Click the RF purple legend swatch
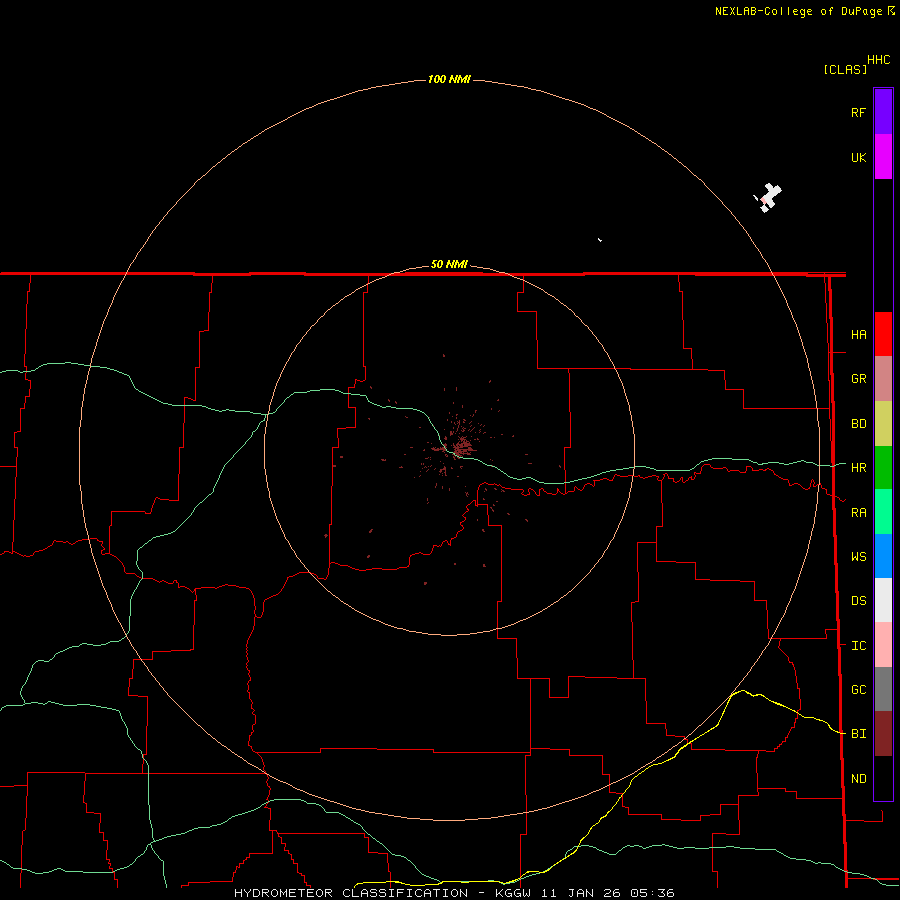900x900 pixels. [883, 112]
